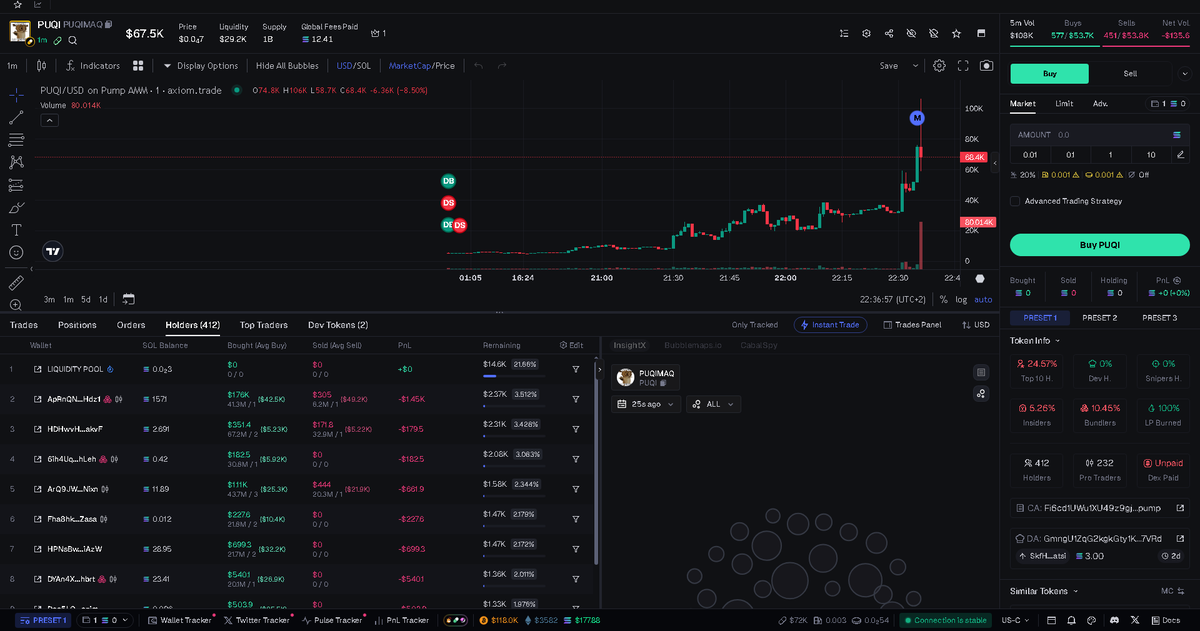Toggle percent scale on chart

943,299
